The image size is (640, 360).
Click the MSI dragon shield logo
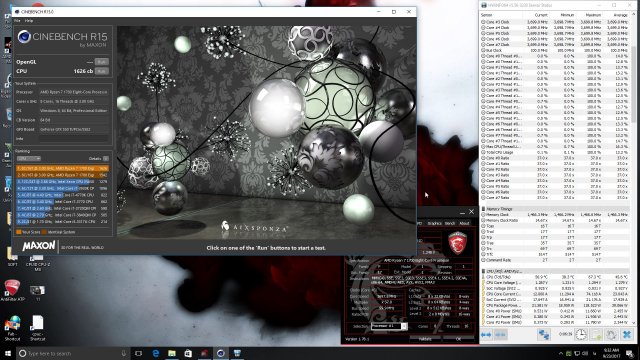pos(457,242)
